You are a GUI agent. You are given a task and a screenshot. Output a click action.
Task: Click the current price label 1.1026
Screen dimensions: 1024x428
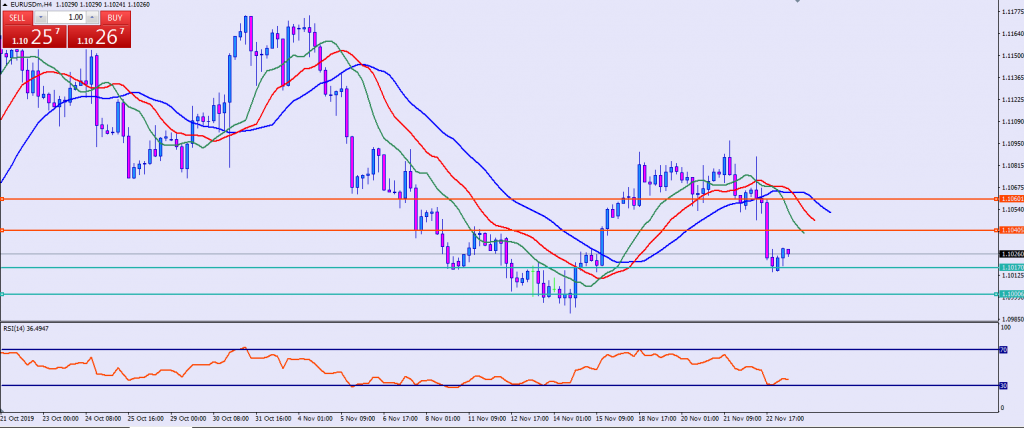tap(1010, 254)
